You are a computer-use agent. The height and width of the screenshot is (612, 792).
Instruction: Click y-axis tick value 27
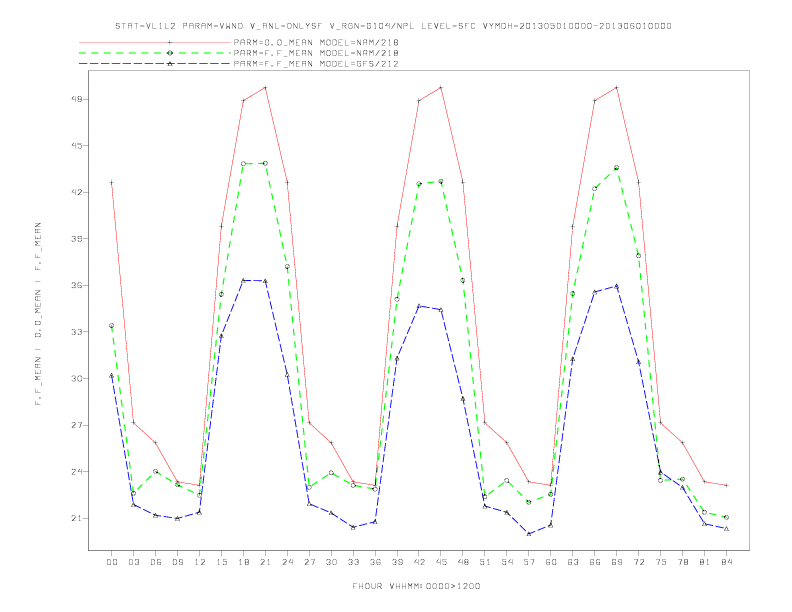76,425
